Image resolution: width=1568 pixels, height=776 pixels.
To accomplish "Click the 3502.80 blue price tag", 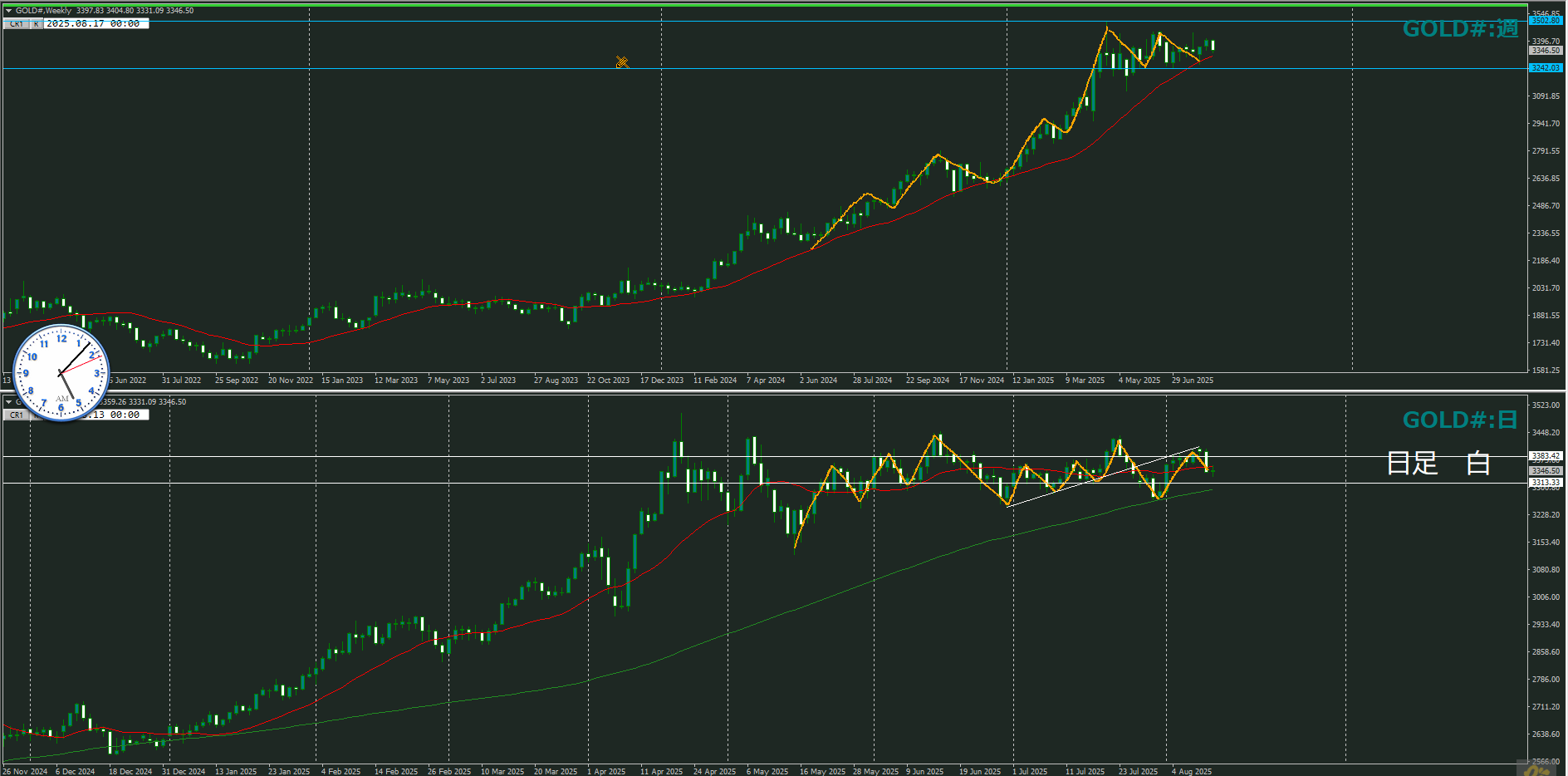I will pyautogui.click(x=1546, y=21).
